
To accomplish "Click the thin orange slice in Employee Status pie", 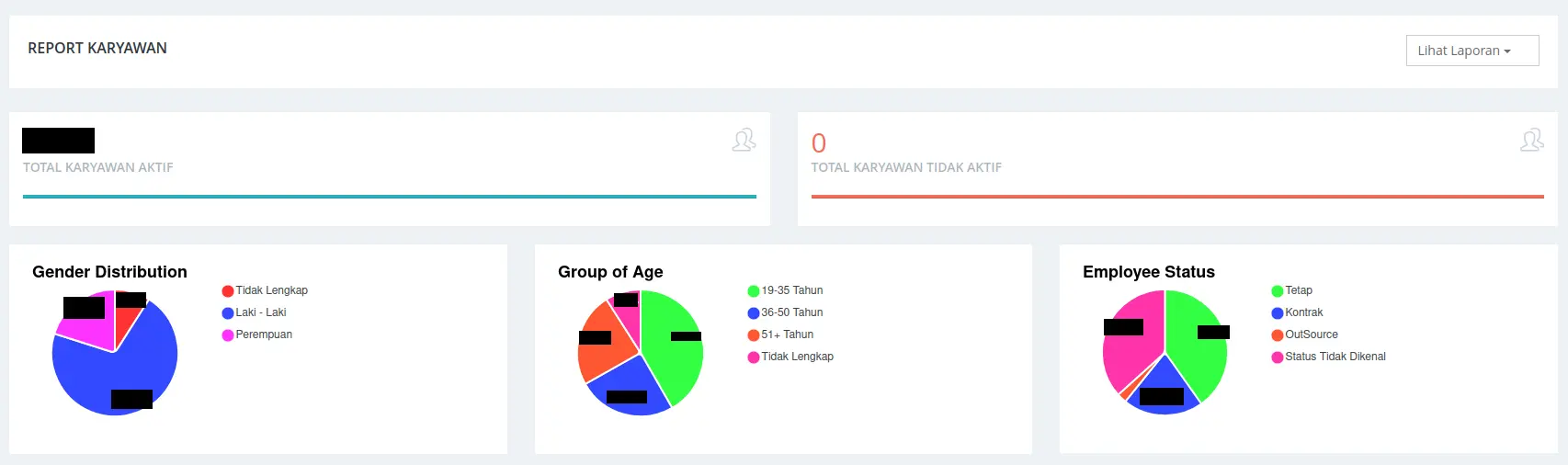I will point(1127,392).
